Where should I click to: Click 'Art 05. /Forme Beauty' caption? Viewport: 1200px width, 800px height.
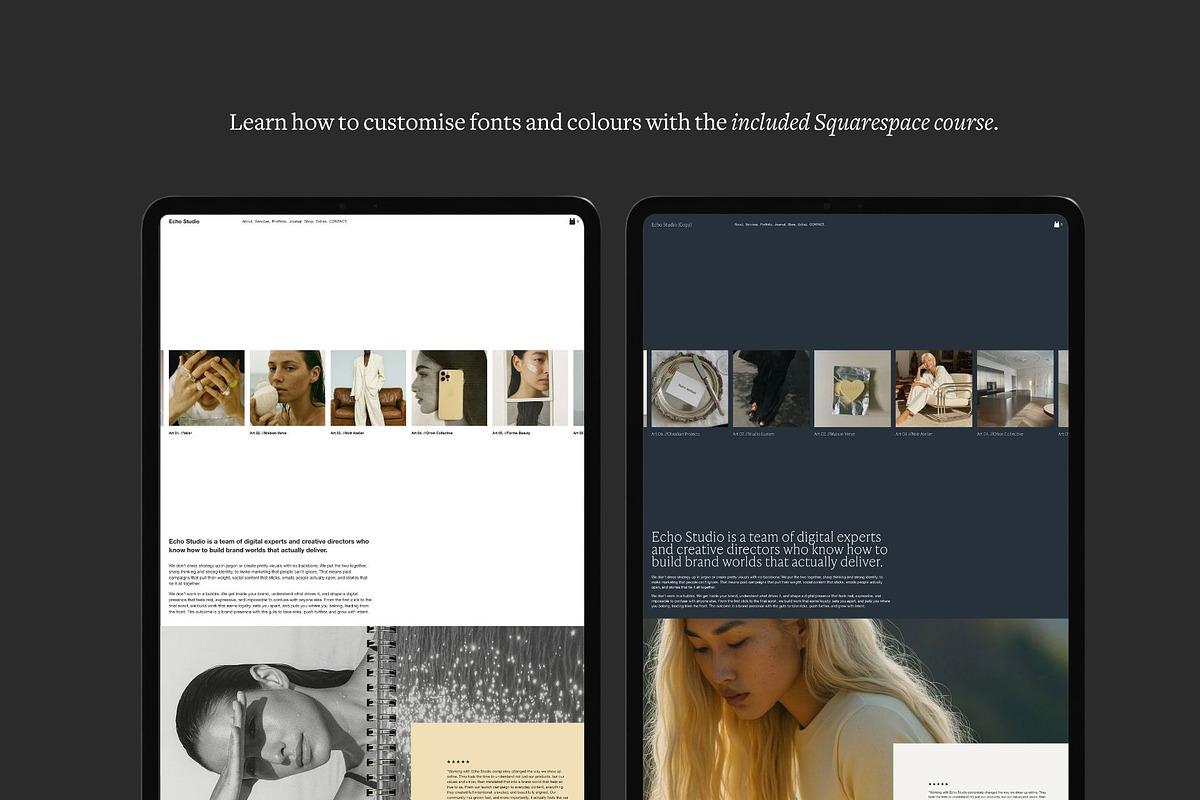[x=512, y=433]
